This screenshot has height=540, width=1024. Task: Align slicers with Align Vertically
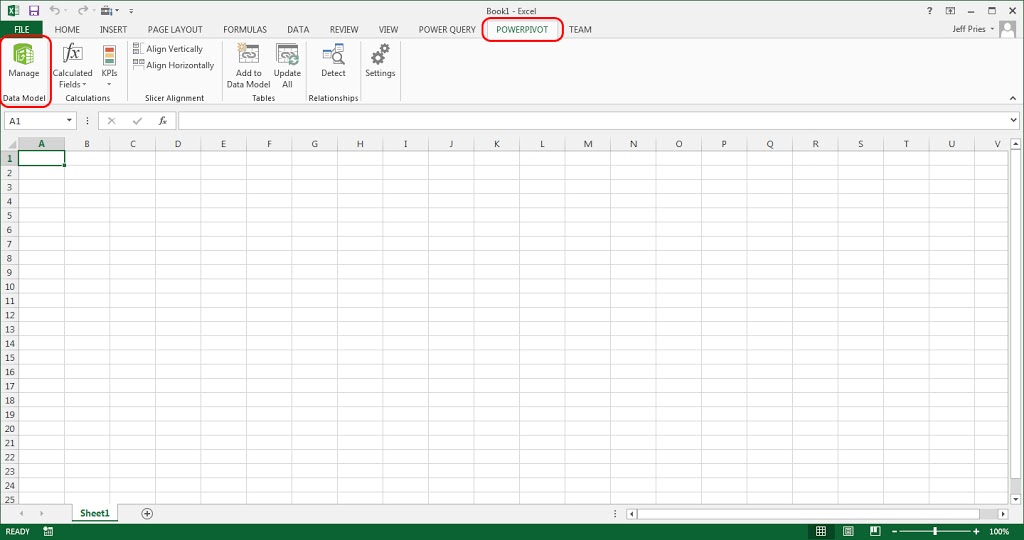[168, 49]
